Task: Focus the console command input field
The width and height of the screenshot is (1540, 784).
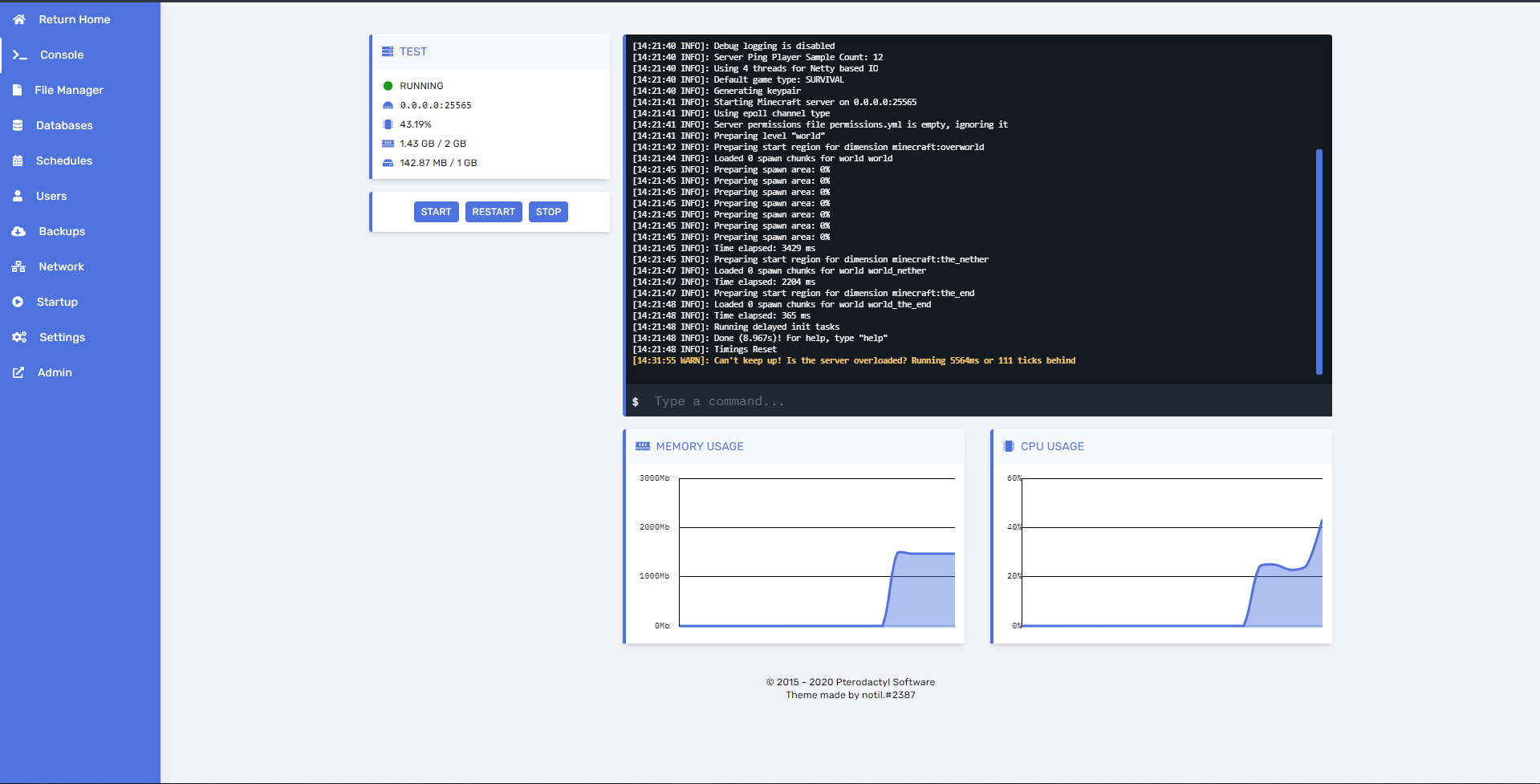Action: coord(979,401)
